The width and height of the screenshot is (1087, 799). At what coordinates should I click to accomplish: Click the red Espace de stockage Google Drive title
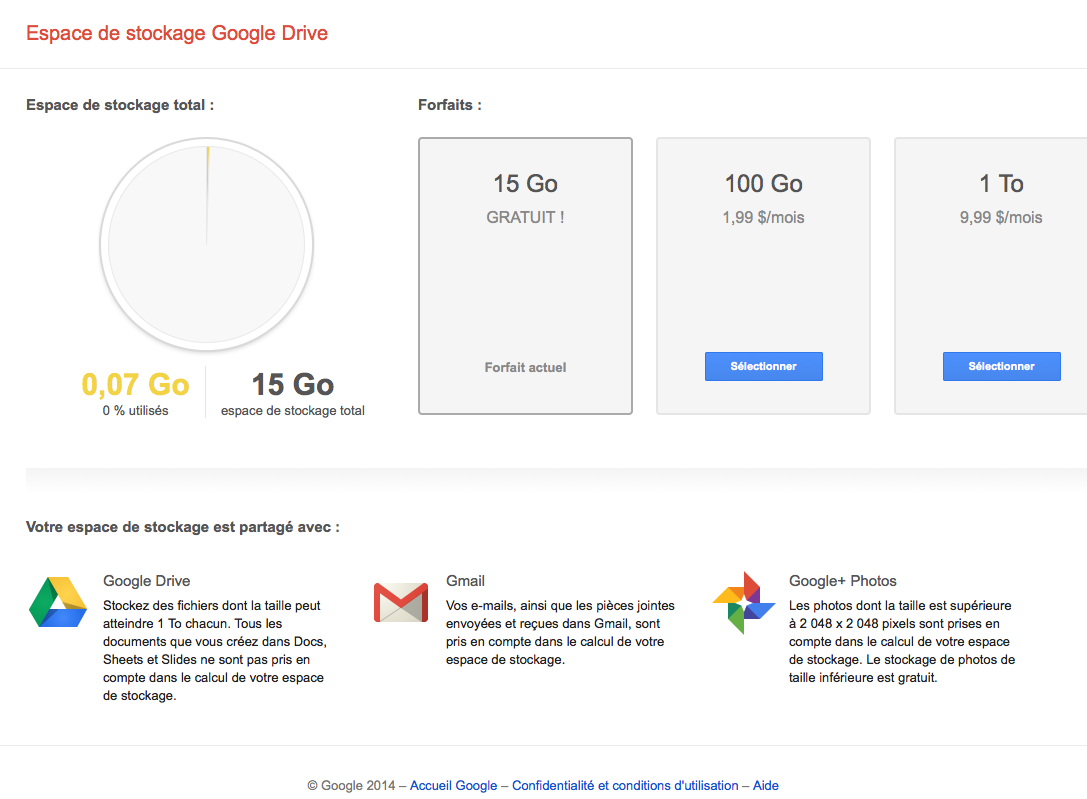177,33
